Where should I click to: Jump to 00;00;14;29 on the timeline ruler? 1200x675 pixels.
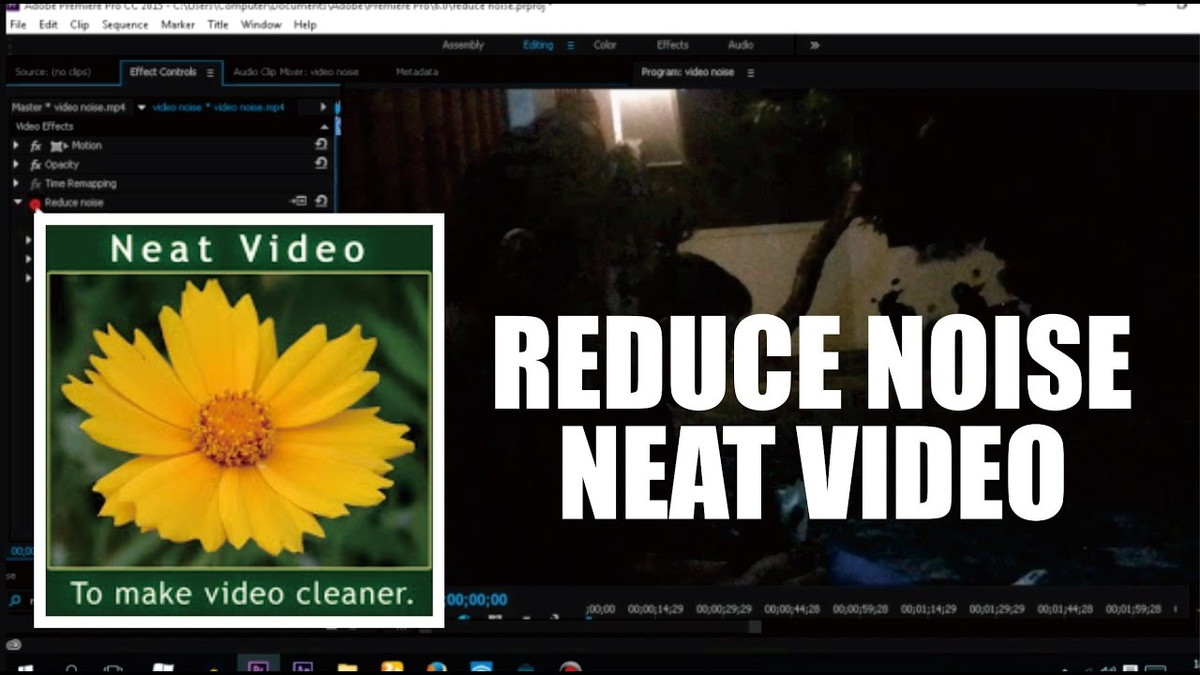point(655,609)
